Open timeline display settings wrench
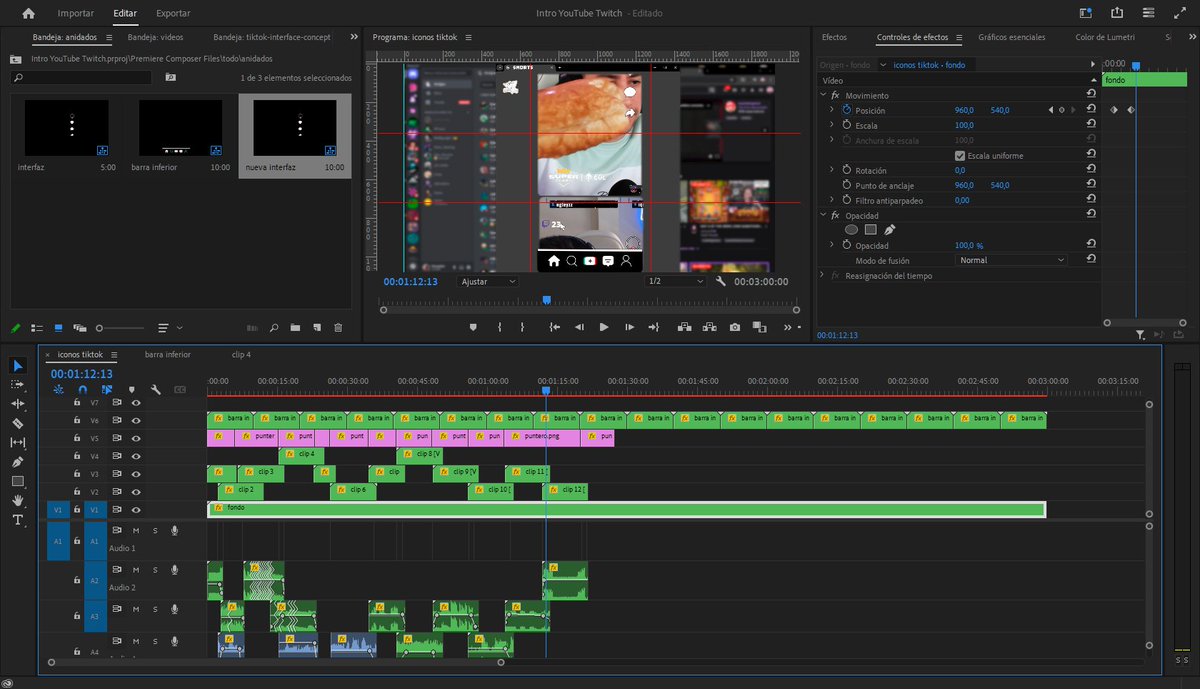 (x=156, y=389)
